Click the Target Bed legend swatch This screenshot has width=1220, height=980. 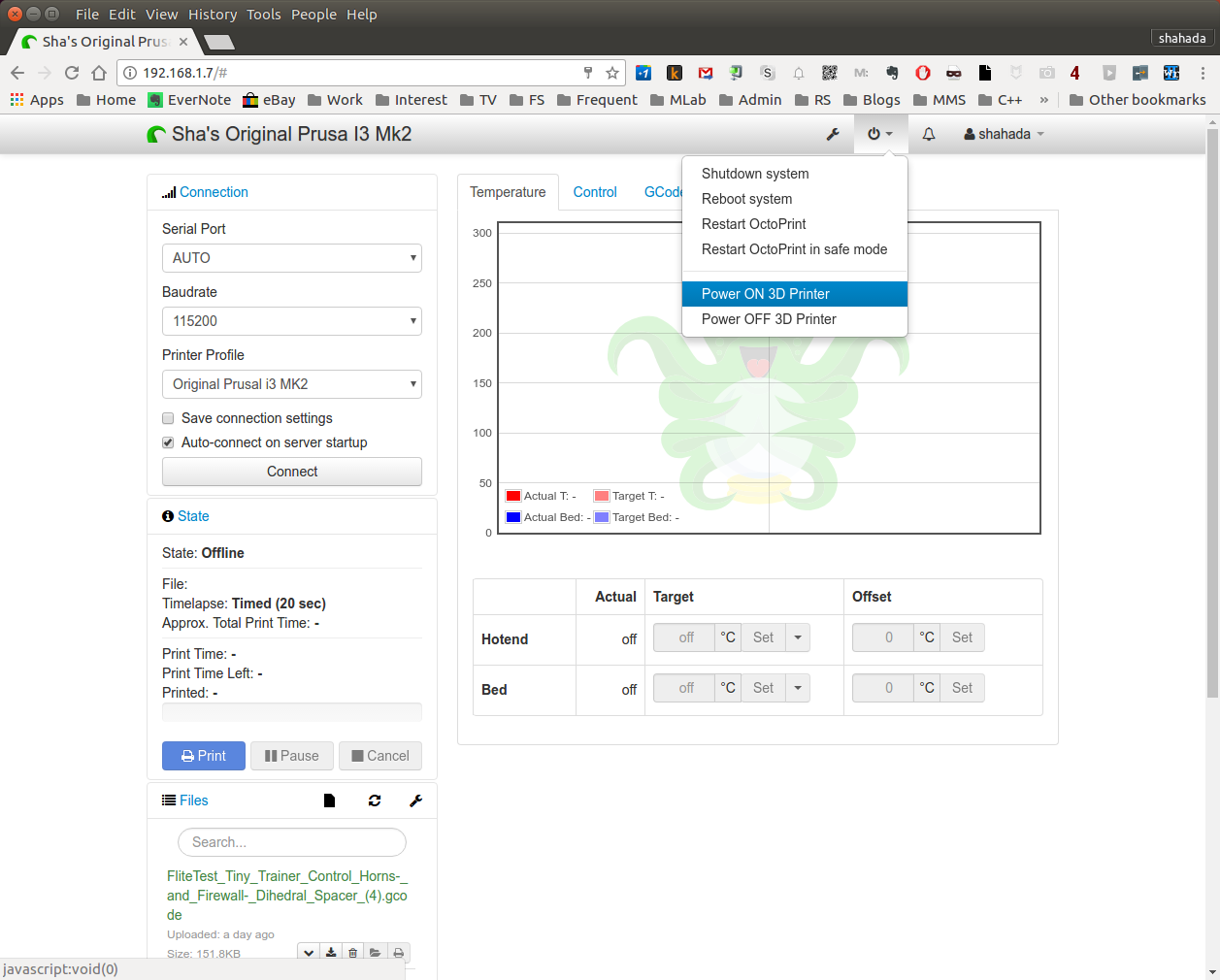[x=602, y=517]
